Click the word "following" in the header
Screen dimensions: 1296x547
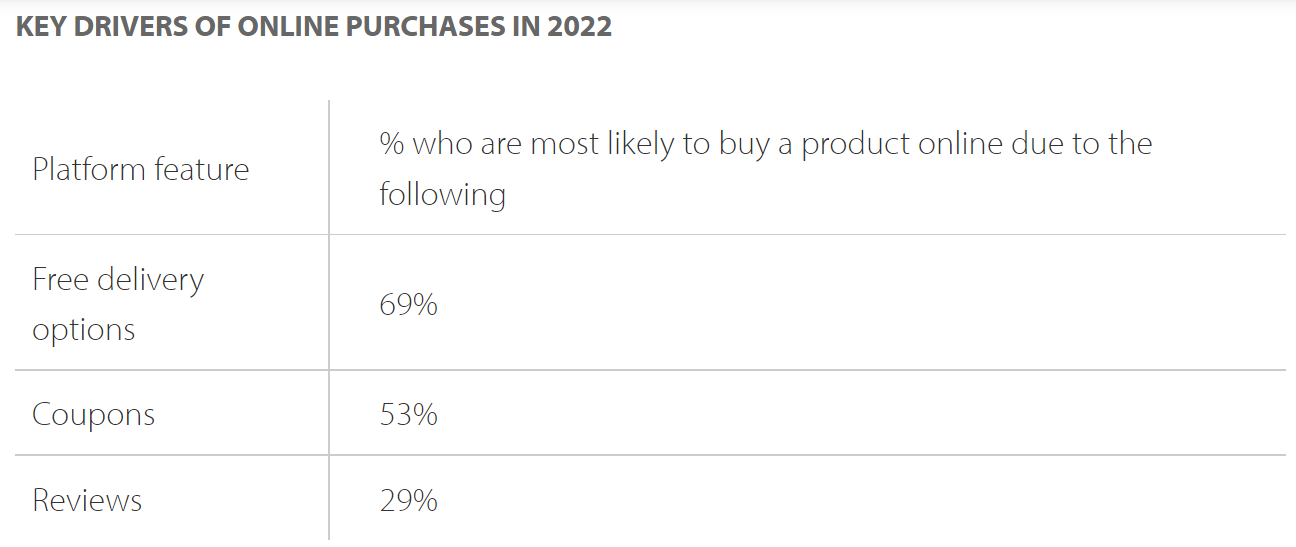click(x=442, y=194)
